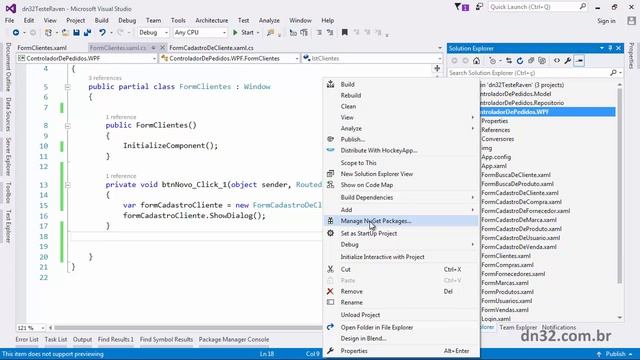
Task: Click the New Project toolbar icon
Action: tap(48, 33)
